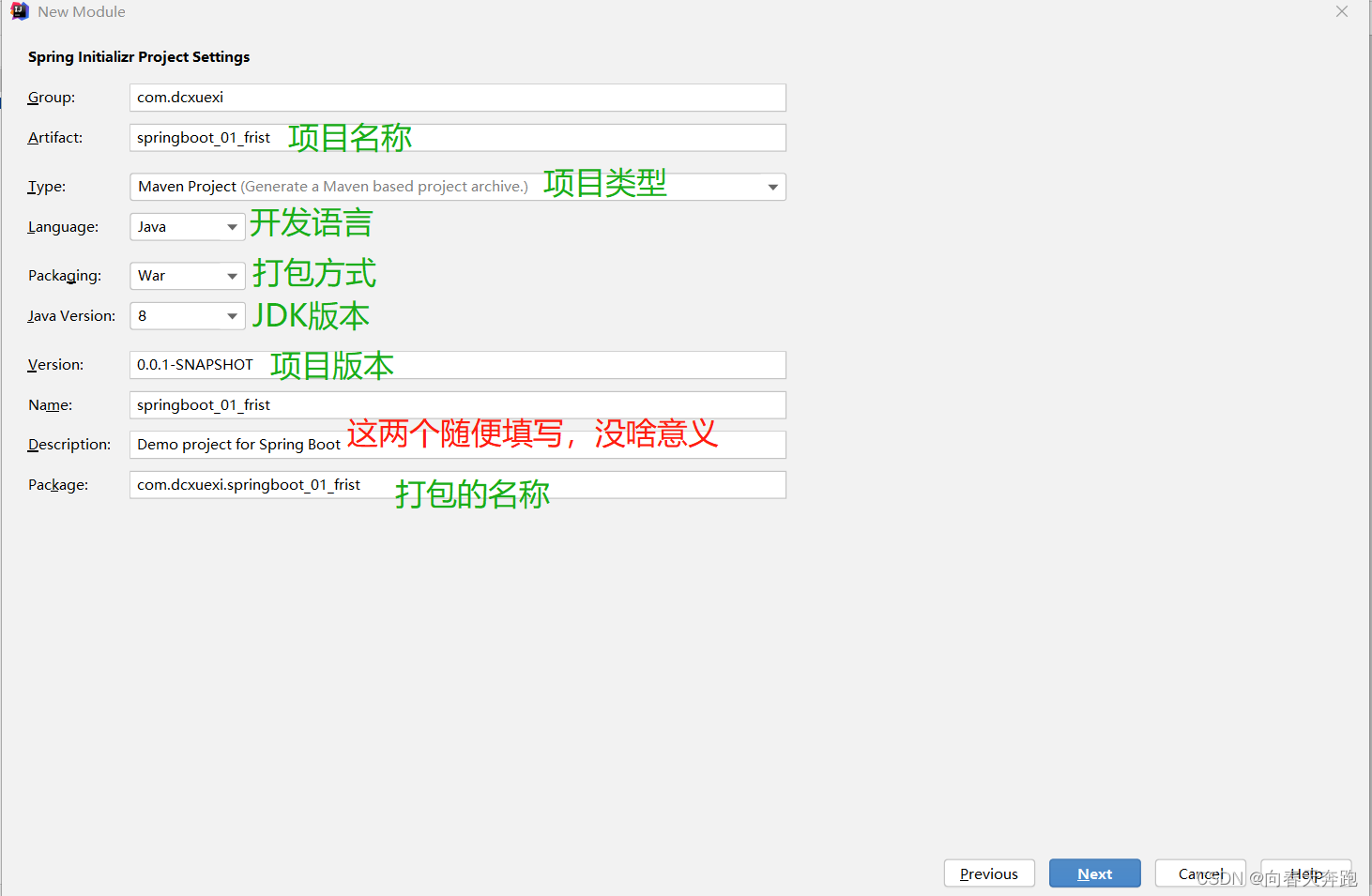1372x896 pixels.
Task: Open the Language dropdown showing Java
Action: pyautogui.click(x=188, y=227)
